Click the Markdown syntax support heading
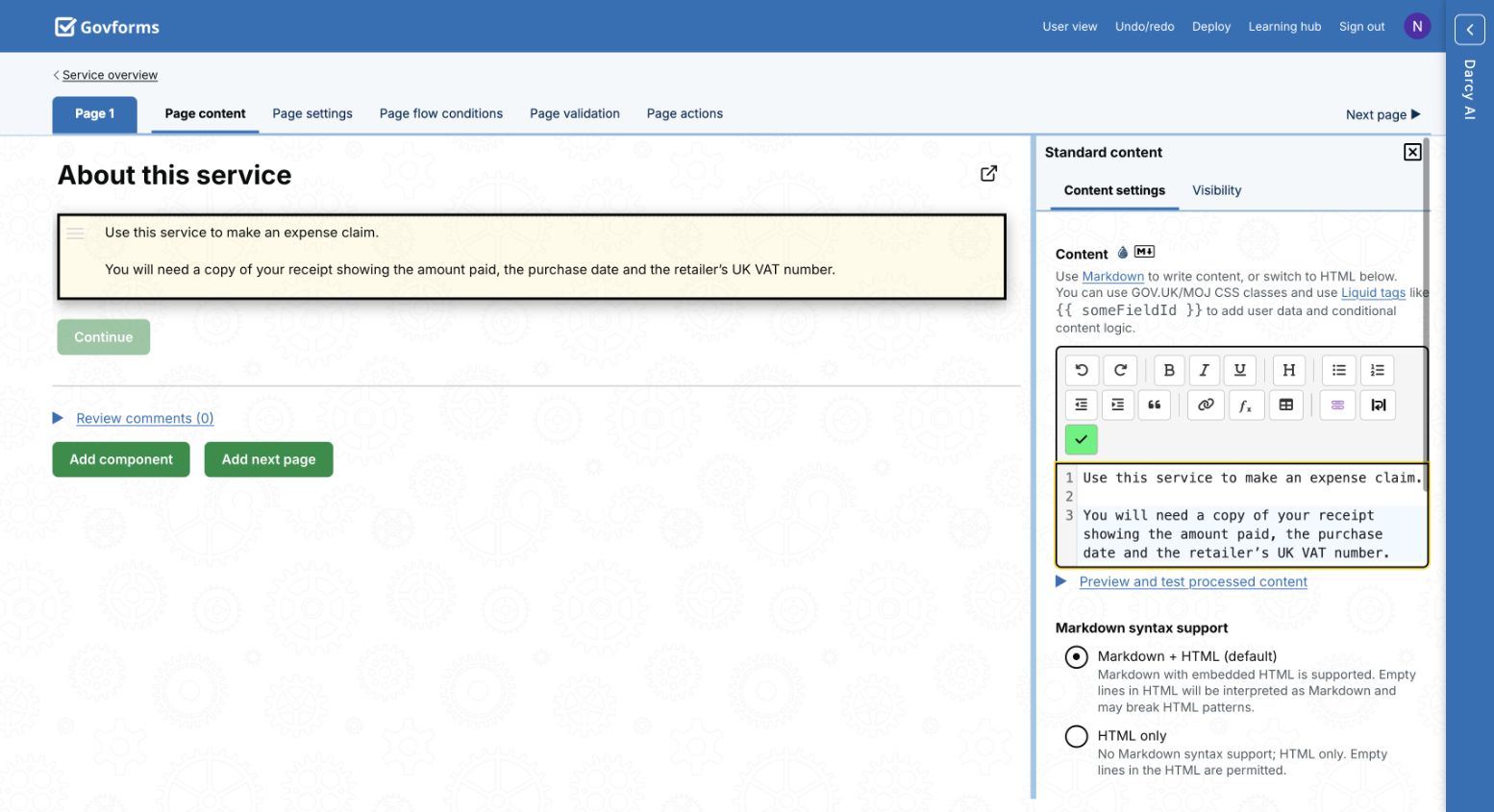1494x812 pixels. pyautogui.click(x=1141, y=627)
